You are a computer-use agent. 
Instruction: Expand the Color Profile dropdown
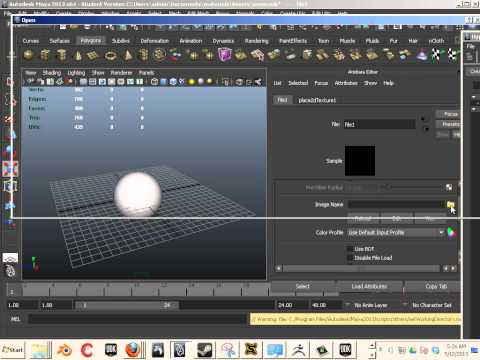(396, 232)
